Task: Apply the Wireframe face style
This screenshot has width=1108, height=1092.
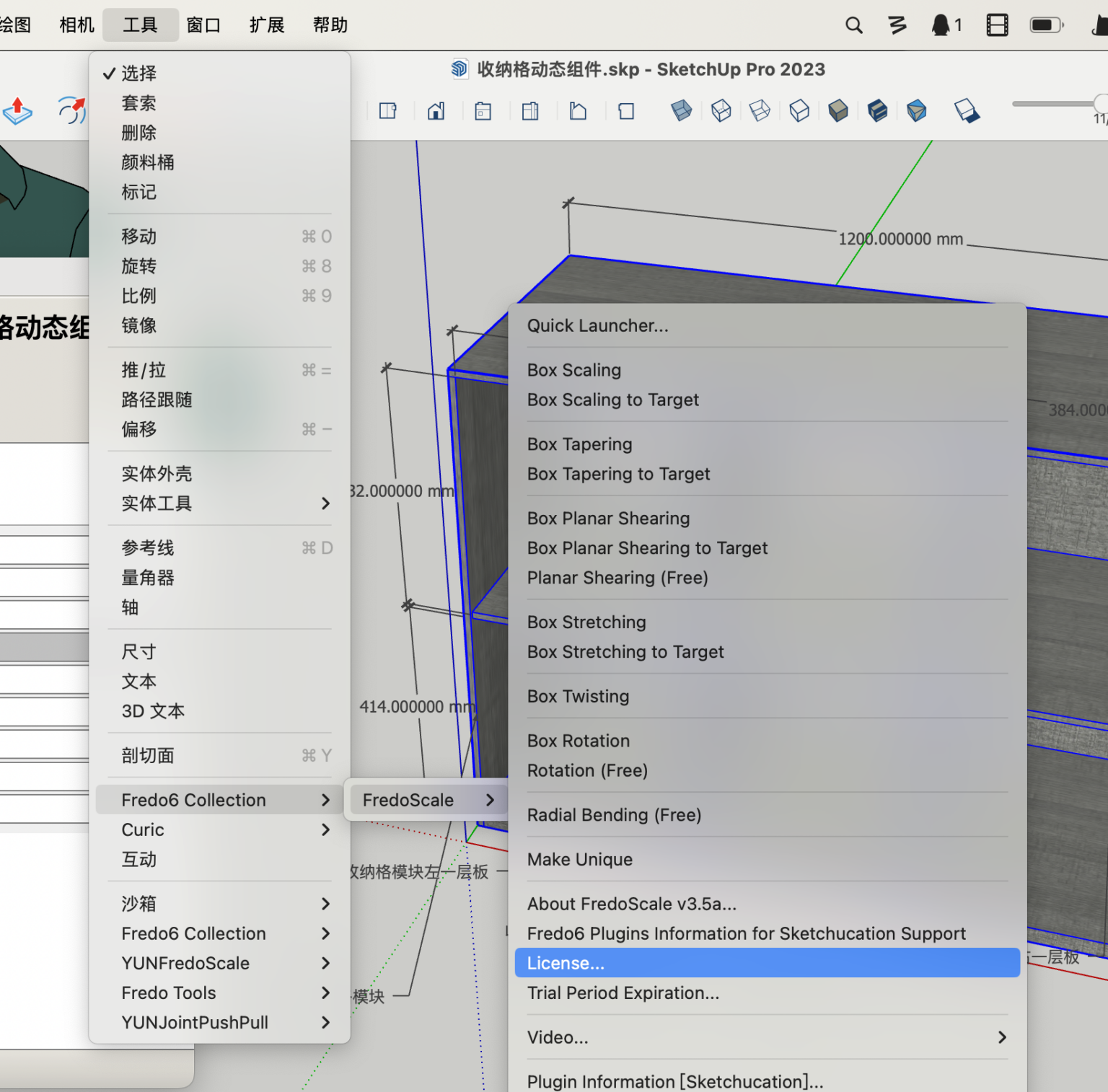Action: (760, 111)
